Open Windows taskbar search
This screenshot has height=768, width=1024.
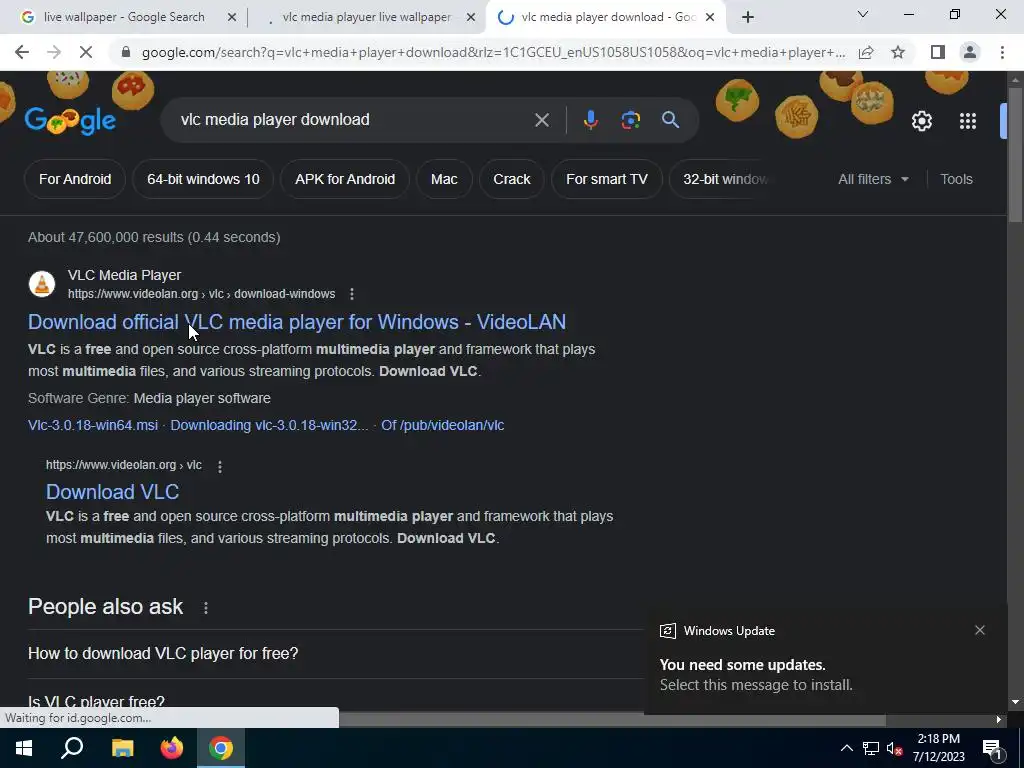72,748
